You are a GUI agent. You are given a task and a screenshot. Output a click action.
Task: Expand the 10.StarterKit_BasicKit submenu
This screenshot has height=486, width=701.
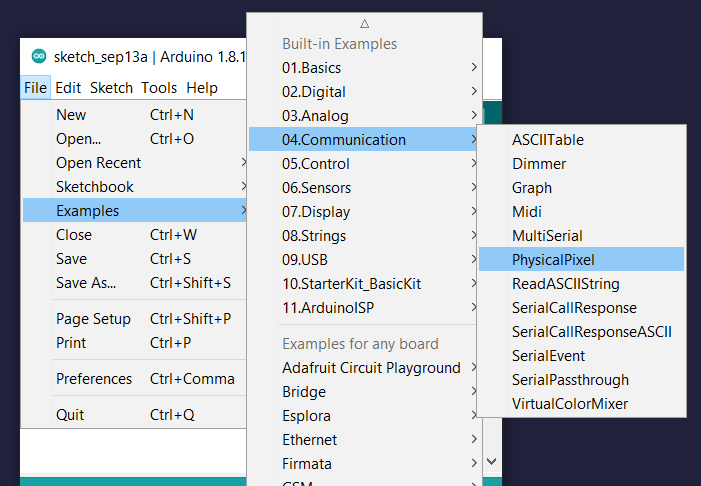tap(363, 284)
